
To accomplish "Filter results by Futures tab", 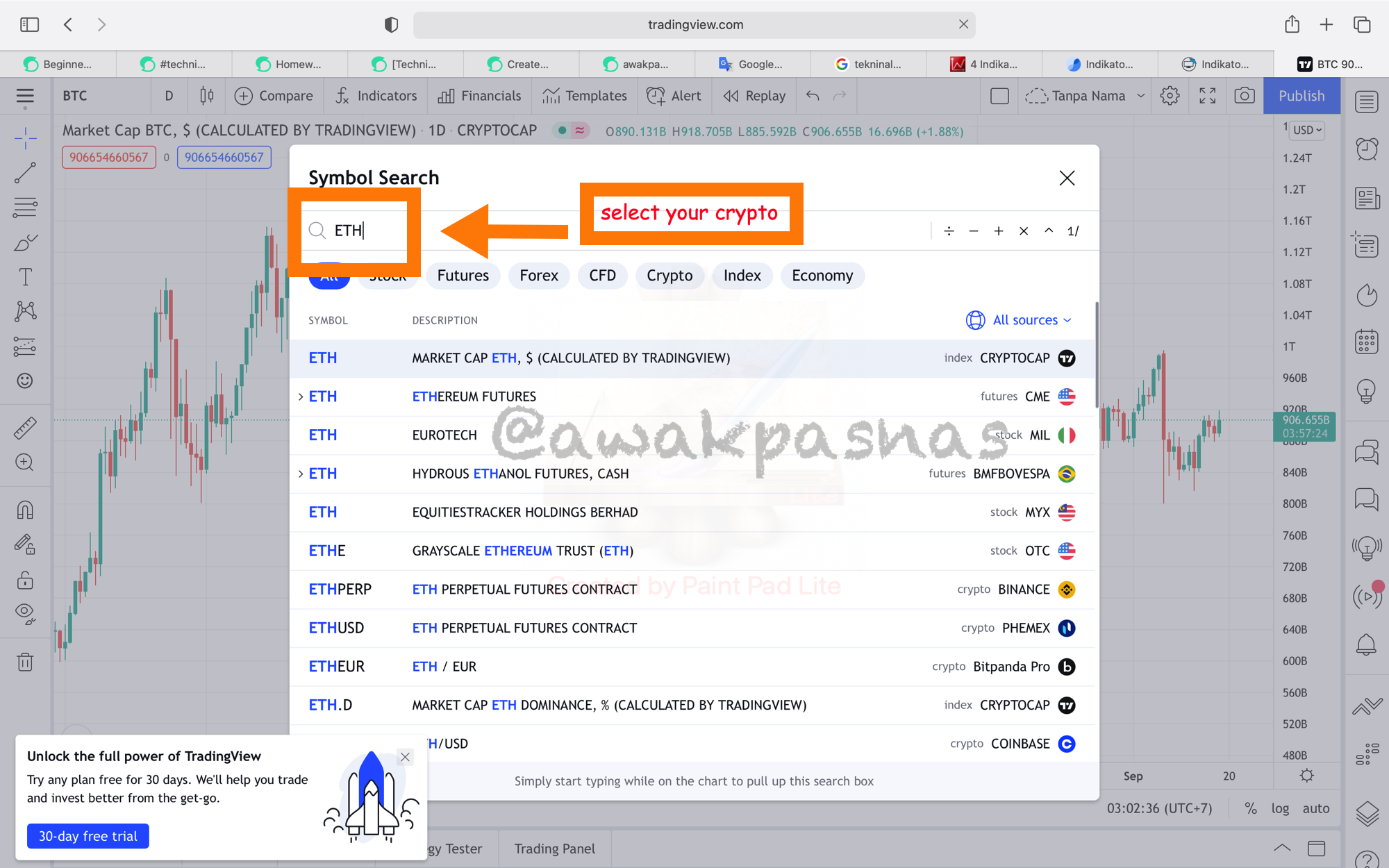I will 463,276.
